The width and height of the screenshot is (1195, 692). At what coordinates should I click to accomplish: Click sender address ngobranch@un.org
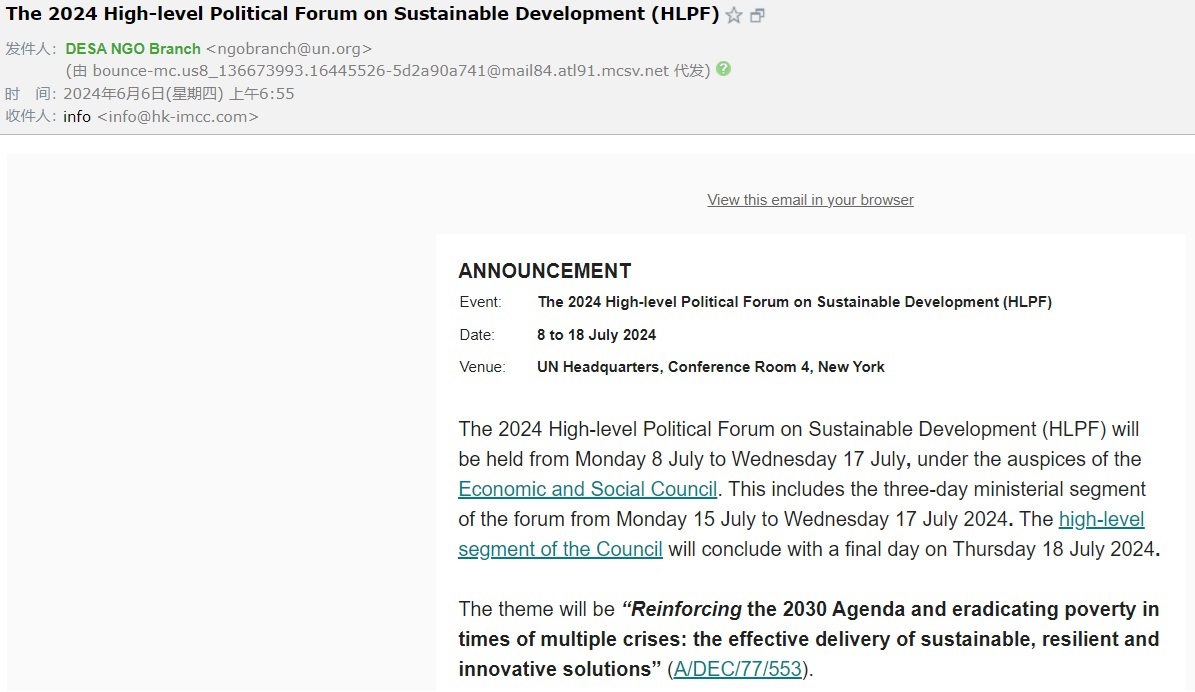[289, 49]
